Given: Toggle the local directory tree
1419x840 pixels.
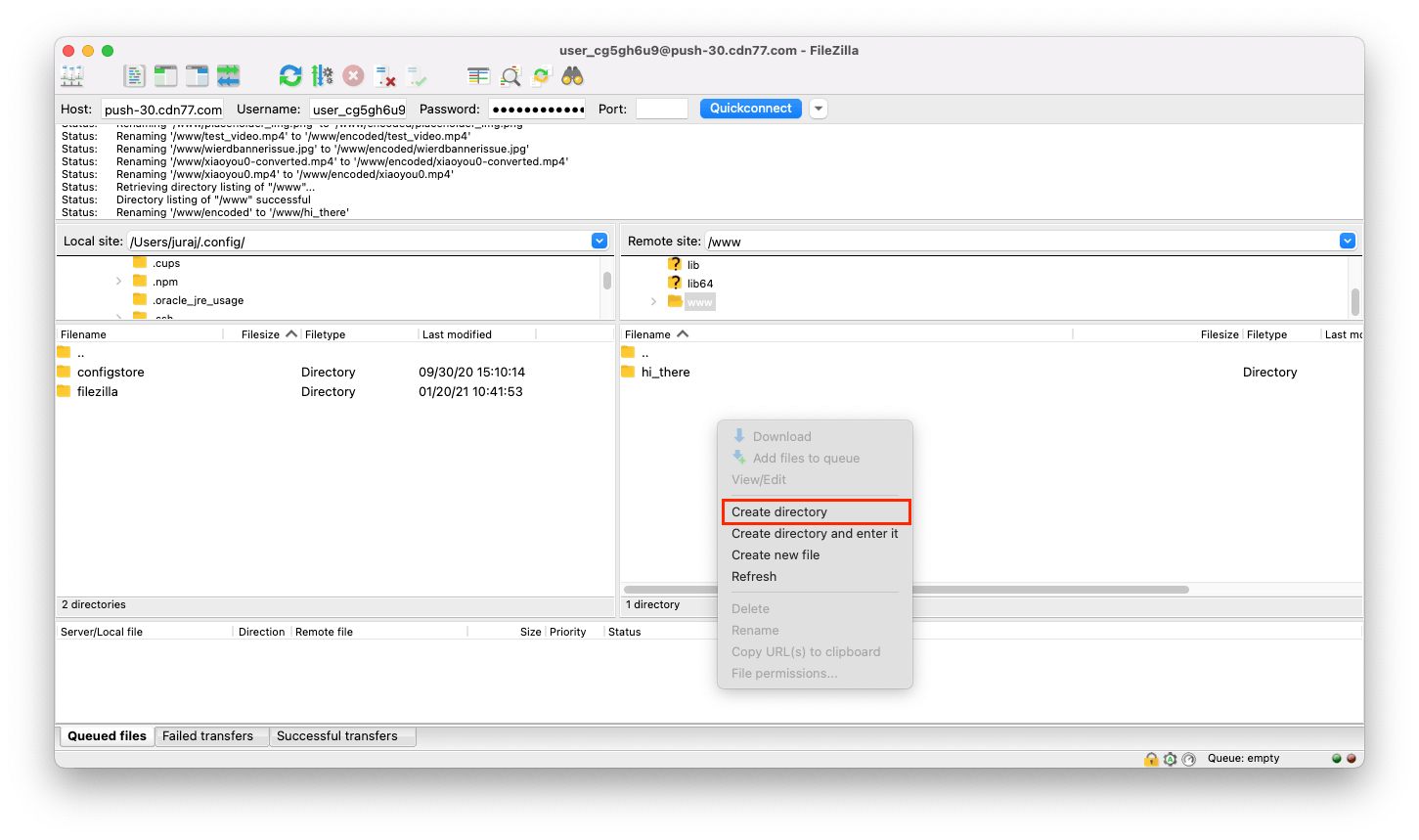Looking at the screenshot, I should click(x=165, y=76).
